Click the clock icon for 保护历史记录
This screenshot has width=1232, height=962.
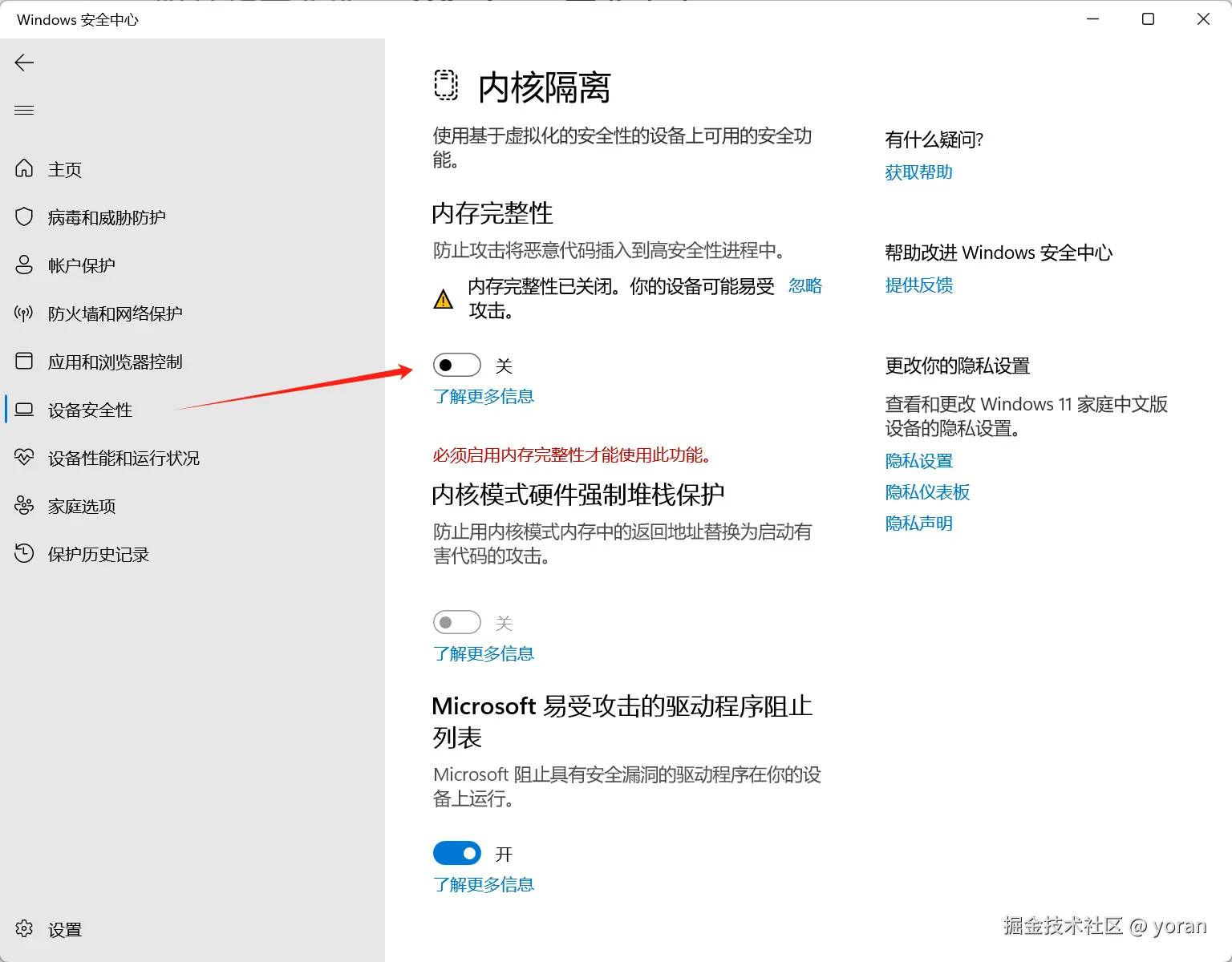[24, 553]
